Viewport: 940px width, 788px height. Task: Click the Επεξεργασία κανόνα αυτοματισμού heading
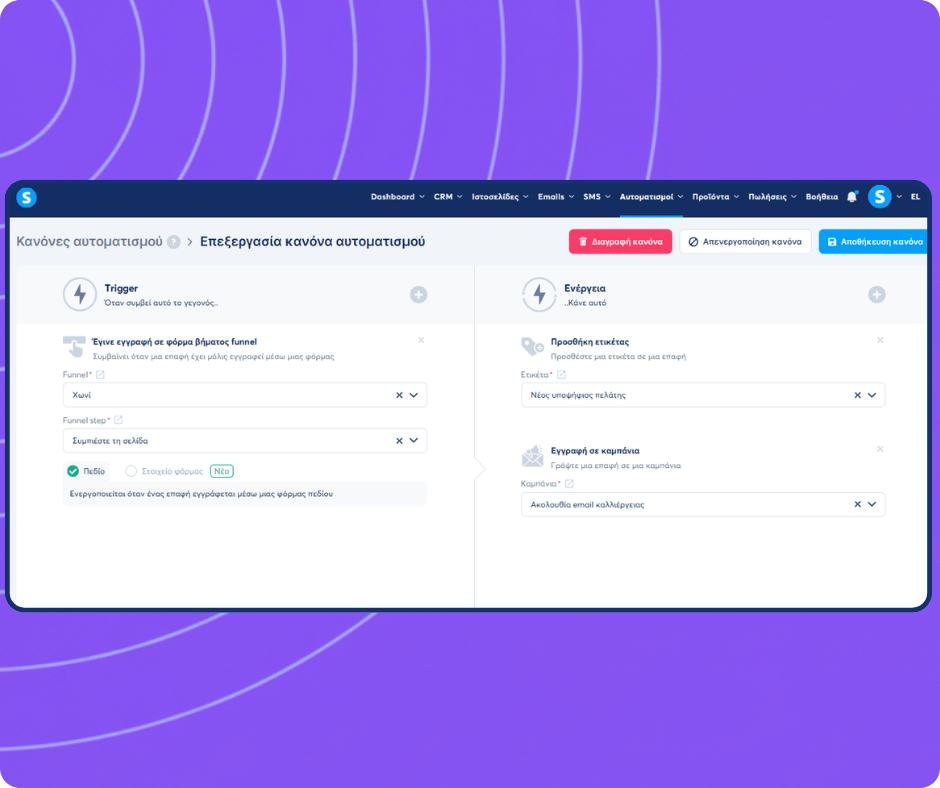click(x=312, y=242)
